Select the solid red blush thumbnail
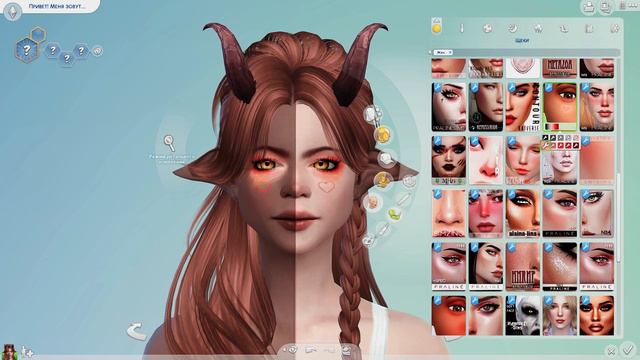This screenshot has height=360, width=640. (x=596, y=160)
